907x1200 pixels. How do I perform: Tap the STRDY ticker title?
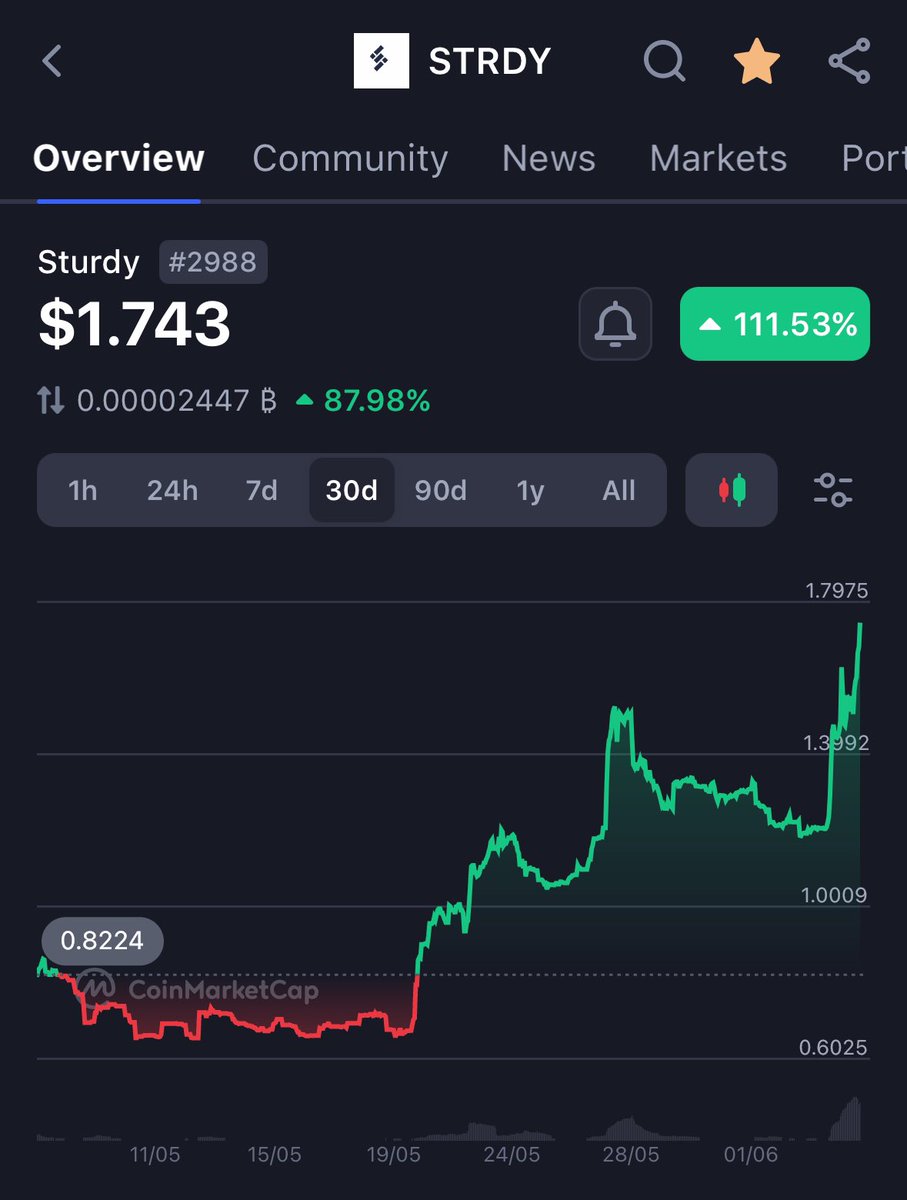click(x=490, y=61)
